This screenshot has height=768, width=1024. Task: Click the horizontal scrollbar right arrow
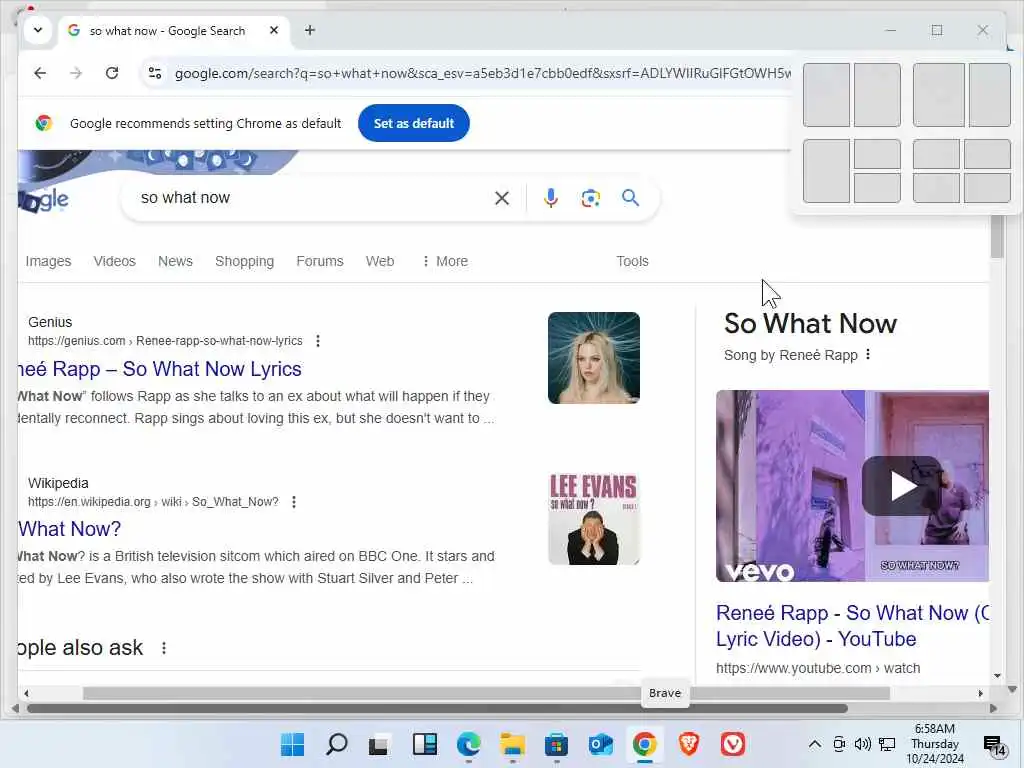pos(980,694)
